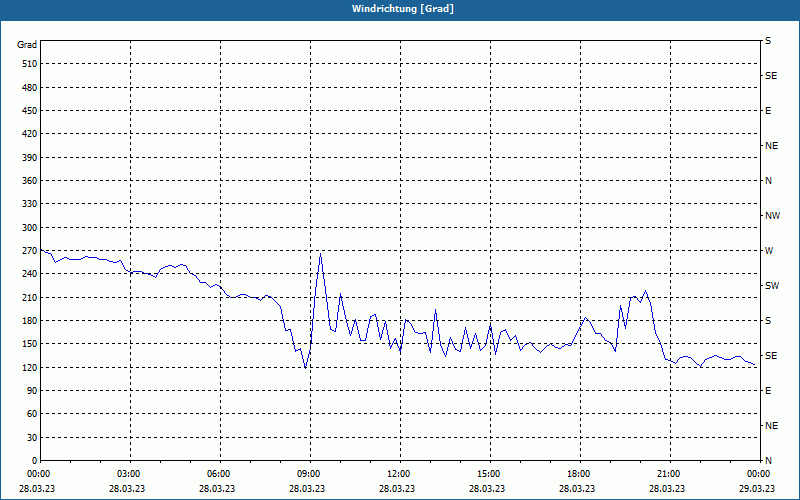Select the 360 value on the left axis
Screen dimensions: 800x500
click(30, 181)
